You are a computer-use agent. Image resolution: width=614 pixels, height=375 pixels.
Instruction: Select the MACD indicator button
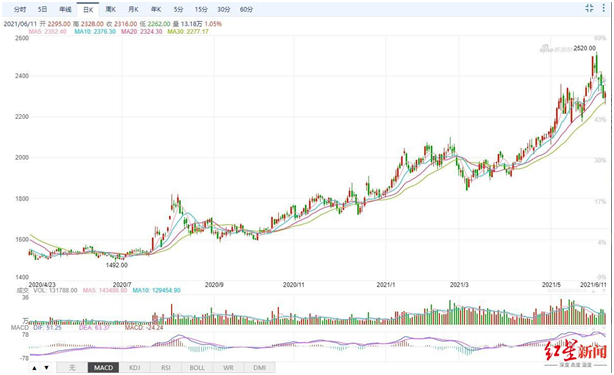coord(103,368)
